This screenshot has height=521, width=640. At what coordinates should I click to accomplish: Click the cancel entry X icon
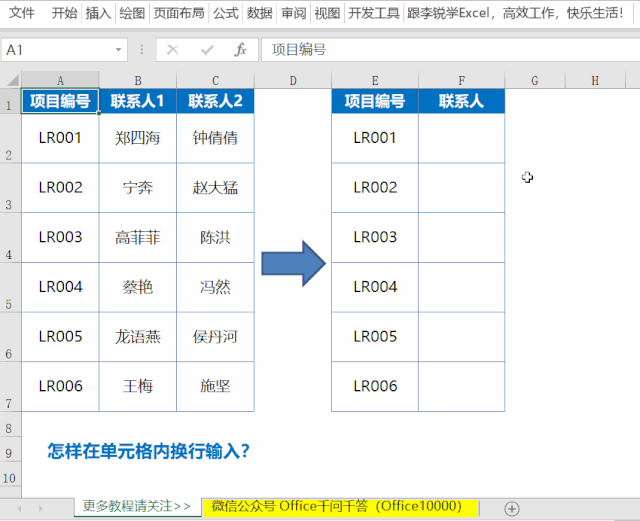[173, 50]
